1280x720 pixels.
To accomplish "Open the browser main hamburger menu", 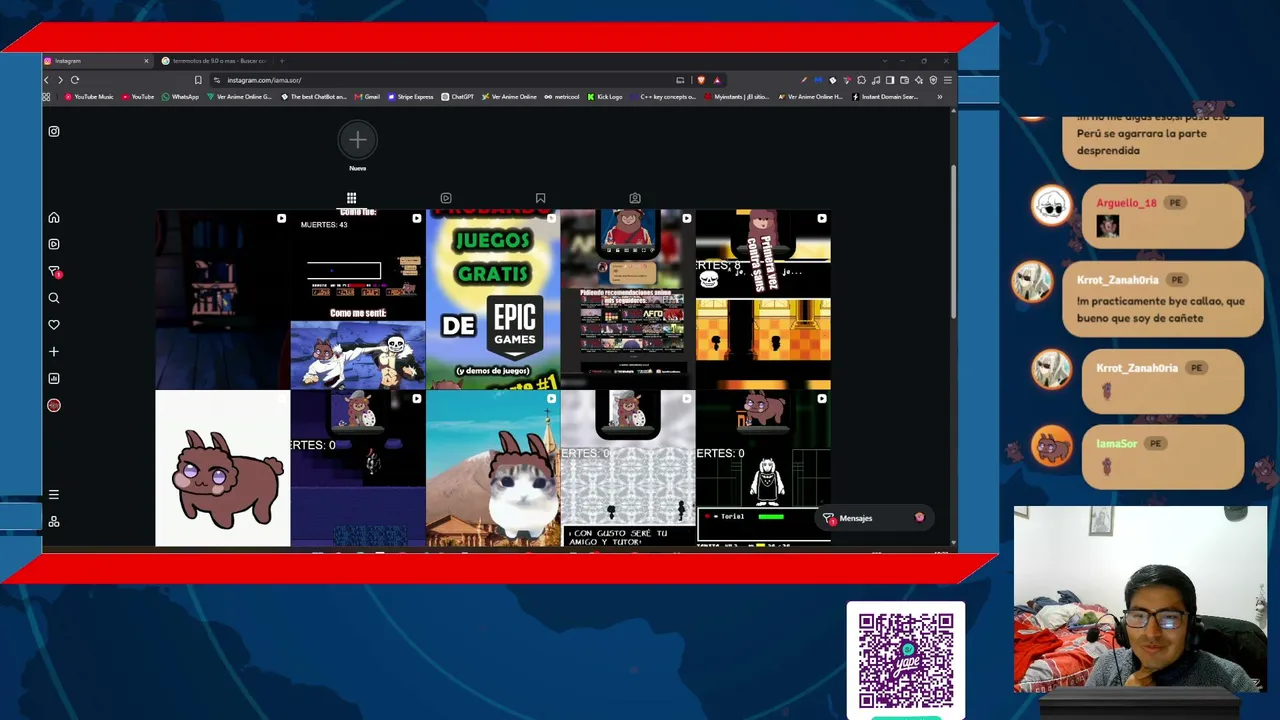I will pos(947,80).
